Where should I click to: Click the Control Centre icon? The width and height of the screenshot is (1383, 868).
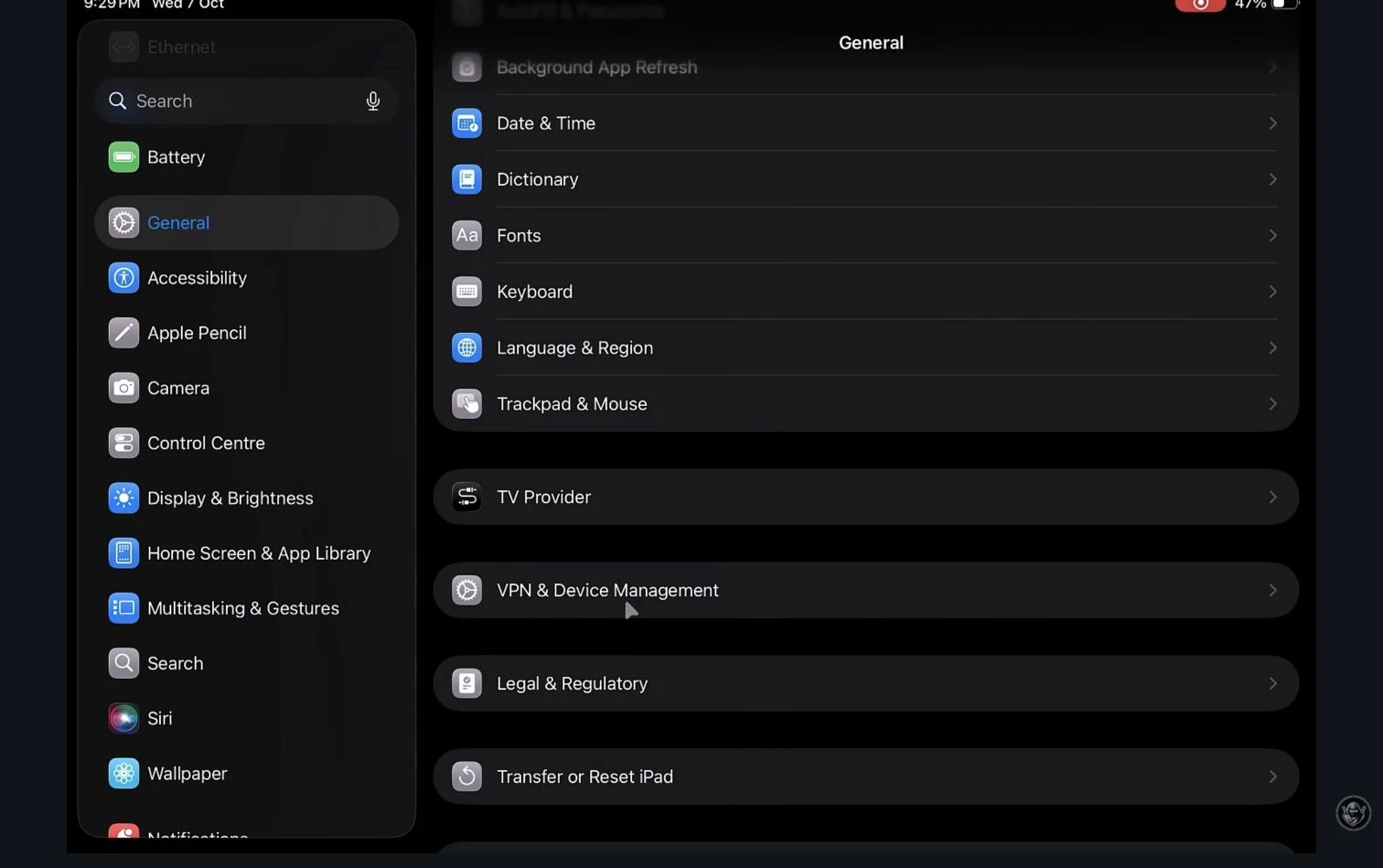123,443
